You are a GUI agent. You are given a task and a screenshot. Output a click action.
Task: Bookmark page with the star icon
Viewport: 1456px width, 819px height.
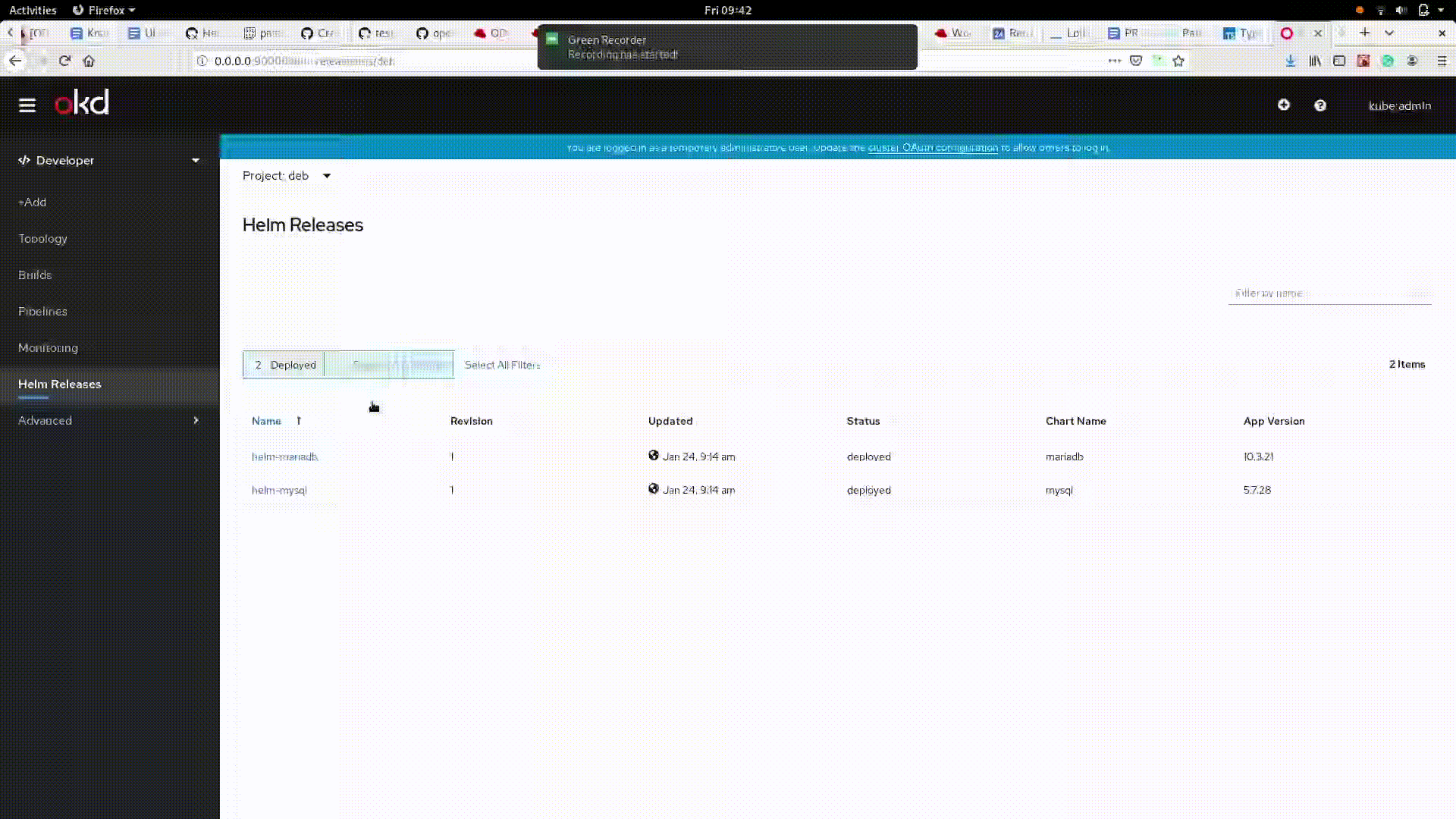pos(1178,61)
